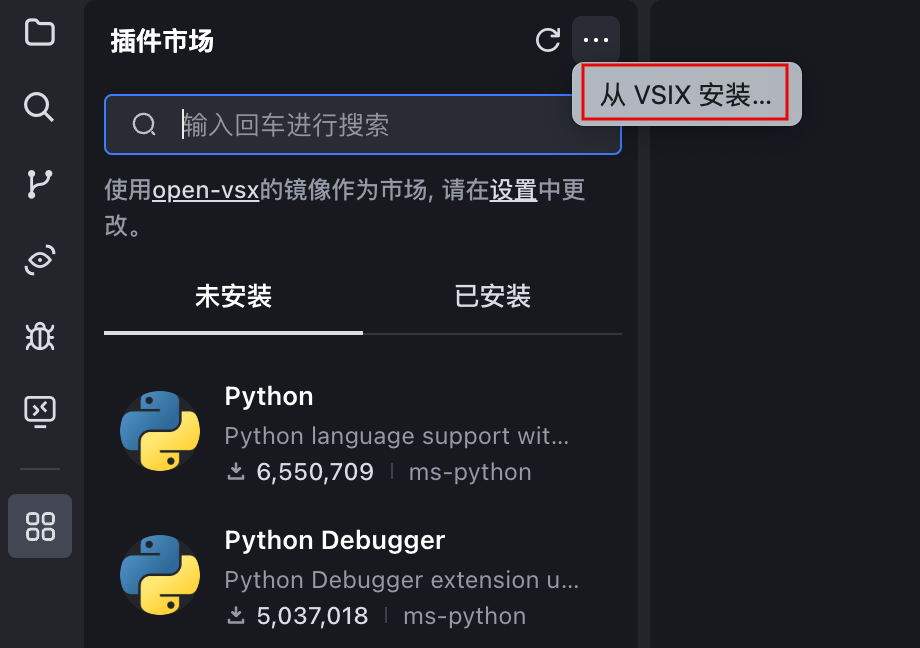This screenshot has height=648, width=920.
Task: Open the Python extension by its title
Action: tap(268, 397)
